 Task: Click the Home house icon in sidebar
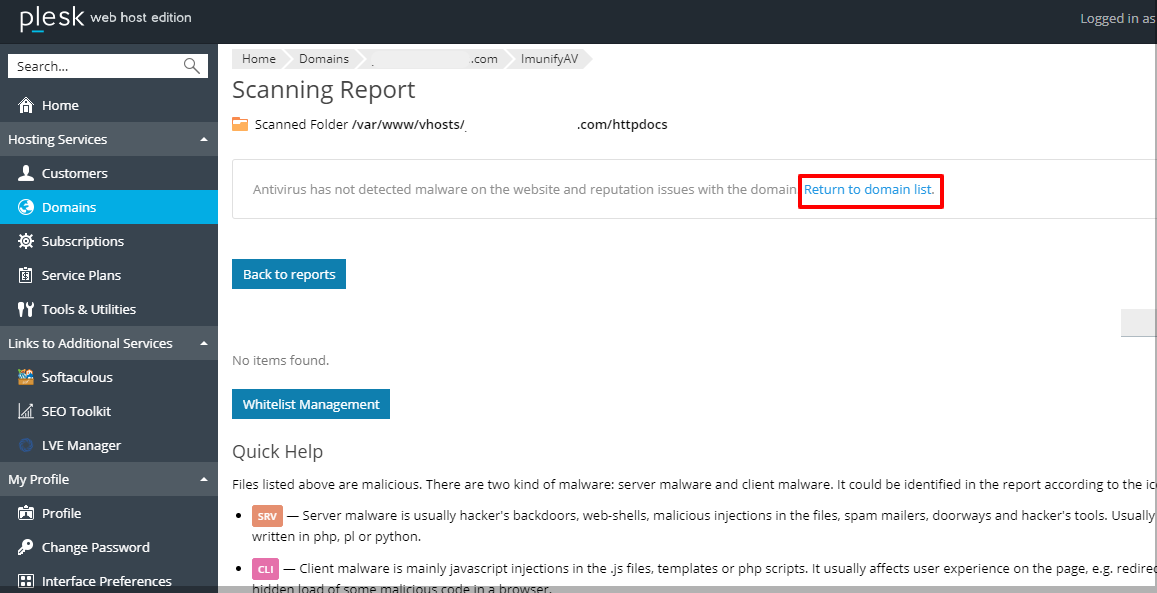click(26, 105)
